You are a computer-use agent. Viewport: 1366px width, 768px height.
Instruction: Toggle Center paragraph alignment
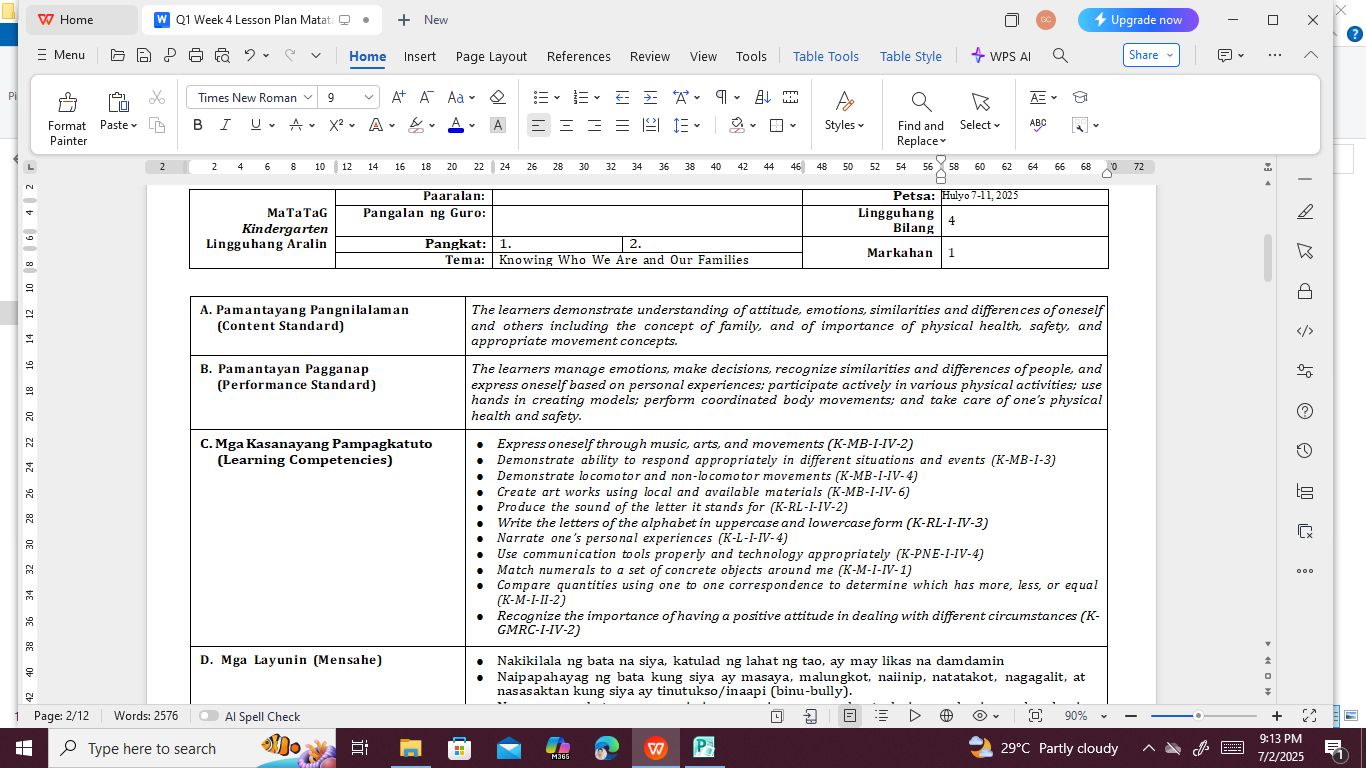click(566, 125)
